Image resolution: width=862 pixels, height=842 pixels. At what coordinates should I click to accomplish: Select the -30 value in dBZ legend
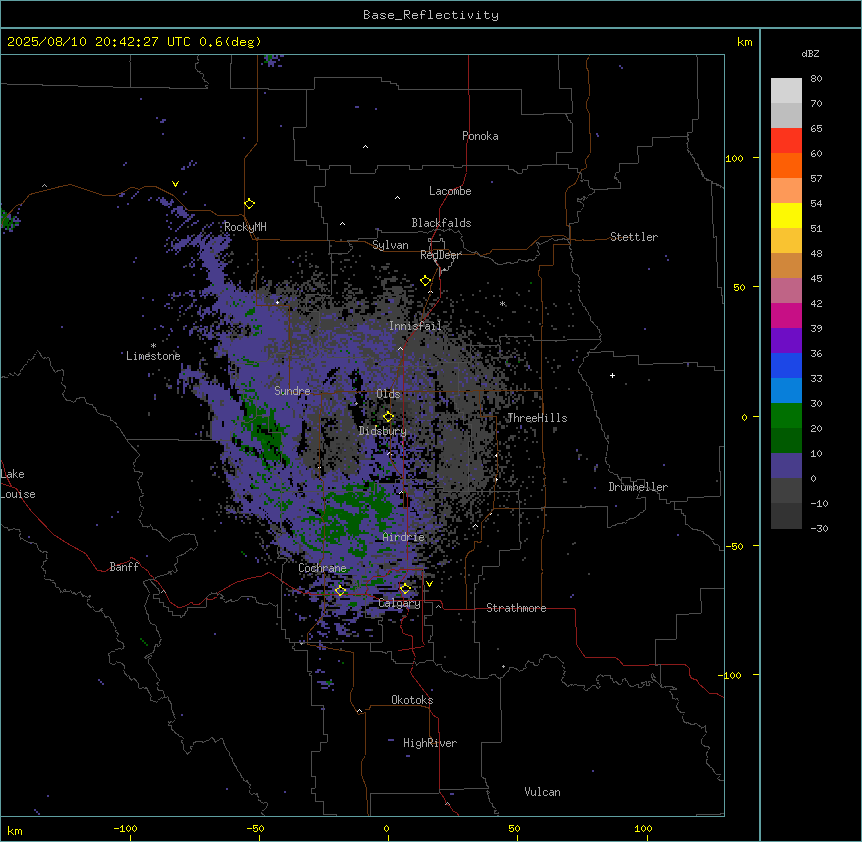819,528
